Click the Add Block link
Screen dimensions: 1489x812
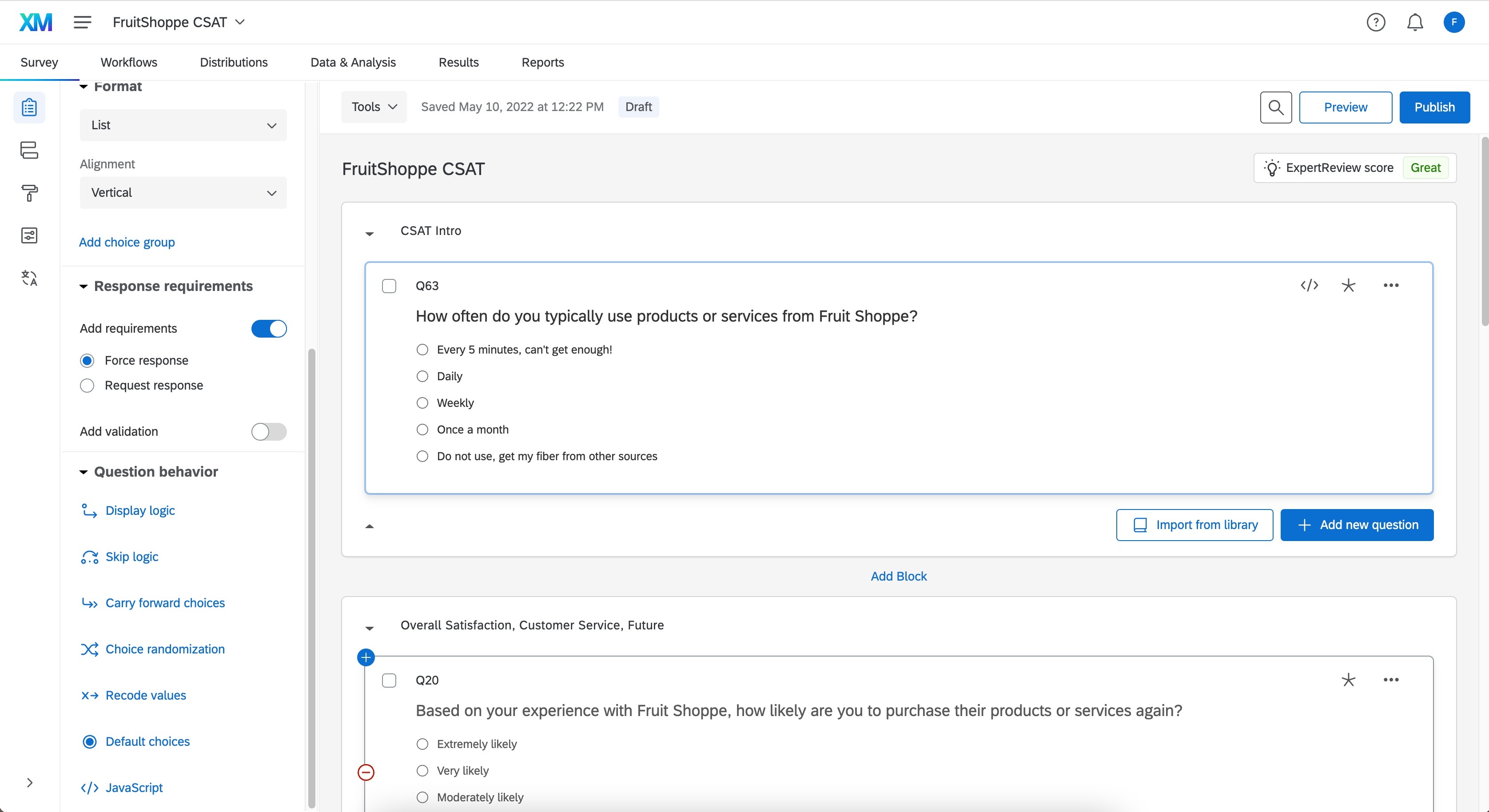(x=898, y=576)
